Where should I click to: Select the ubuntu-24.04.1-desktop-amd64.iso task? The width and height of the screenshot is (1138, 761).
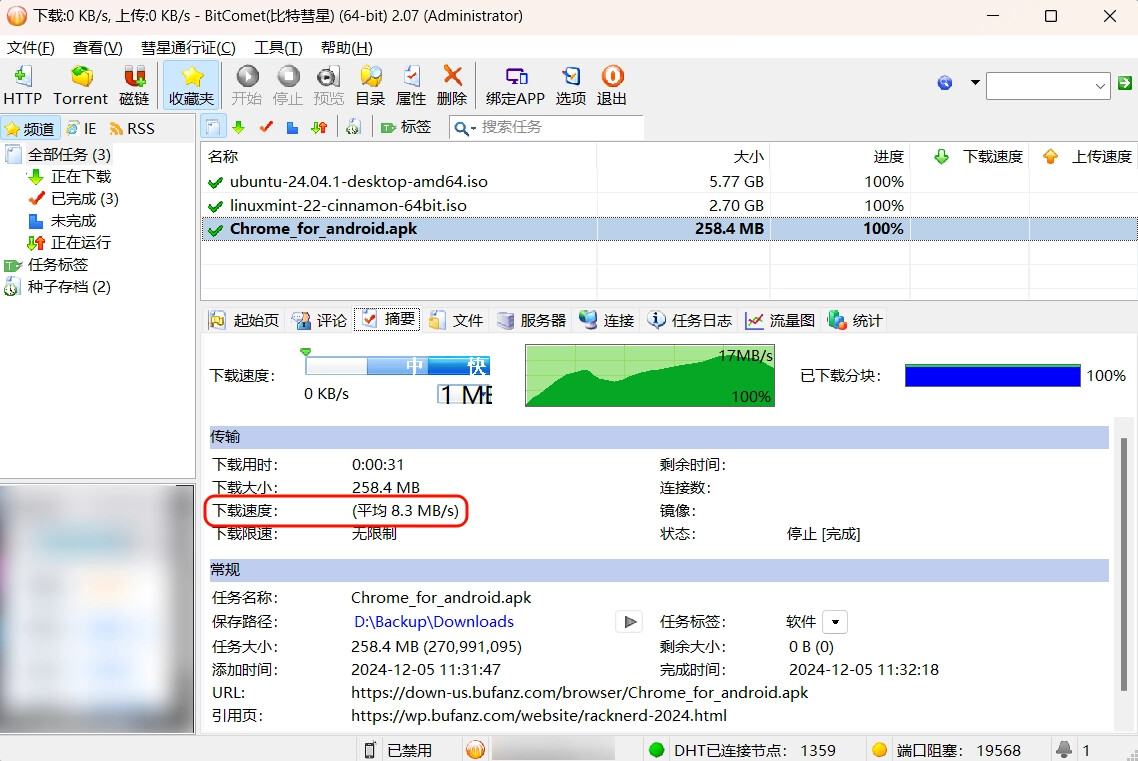click(668, 181)
